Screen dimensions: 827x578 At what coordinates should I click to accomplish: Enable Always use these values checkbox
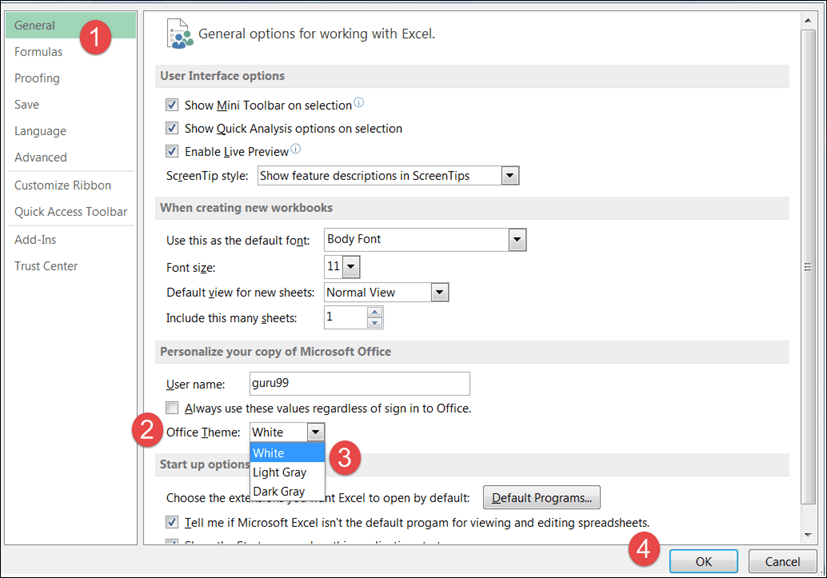click(x=173, y=408)
